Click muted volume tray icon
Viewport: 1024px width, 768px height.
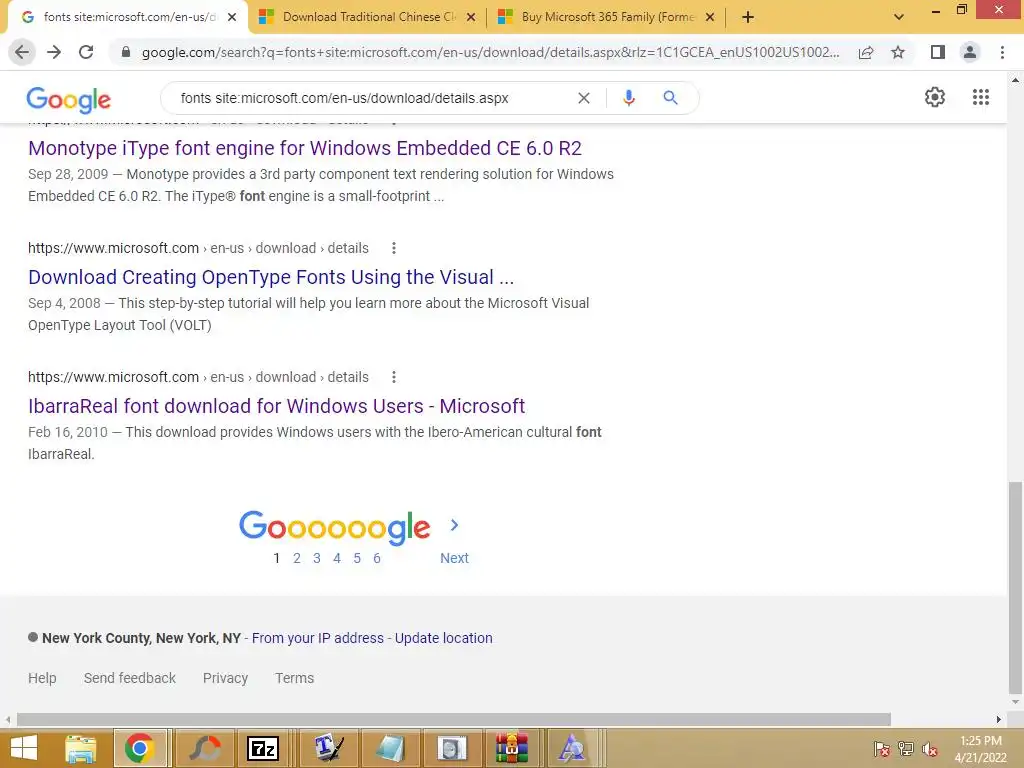pos(930,748)
